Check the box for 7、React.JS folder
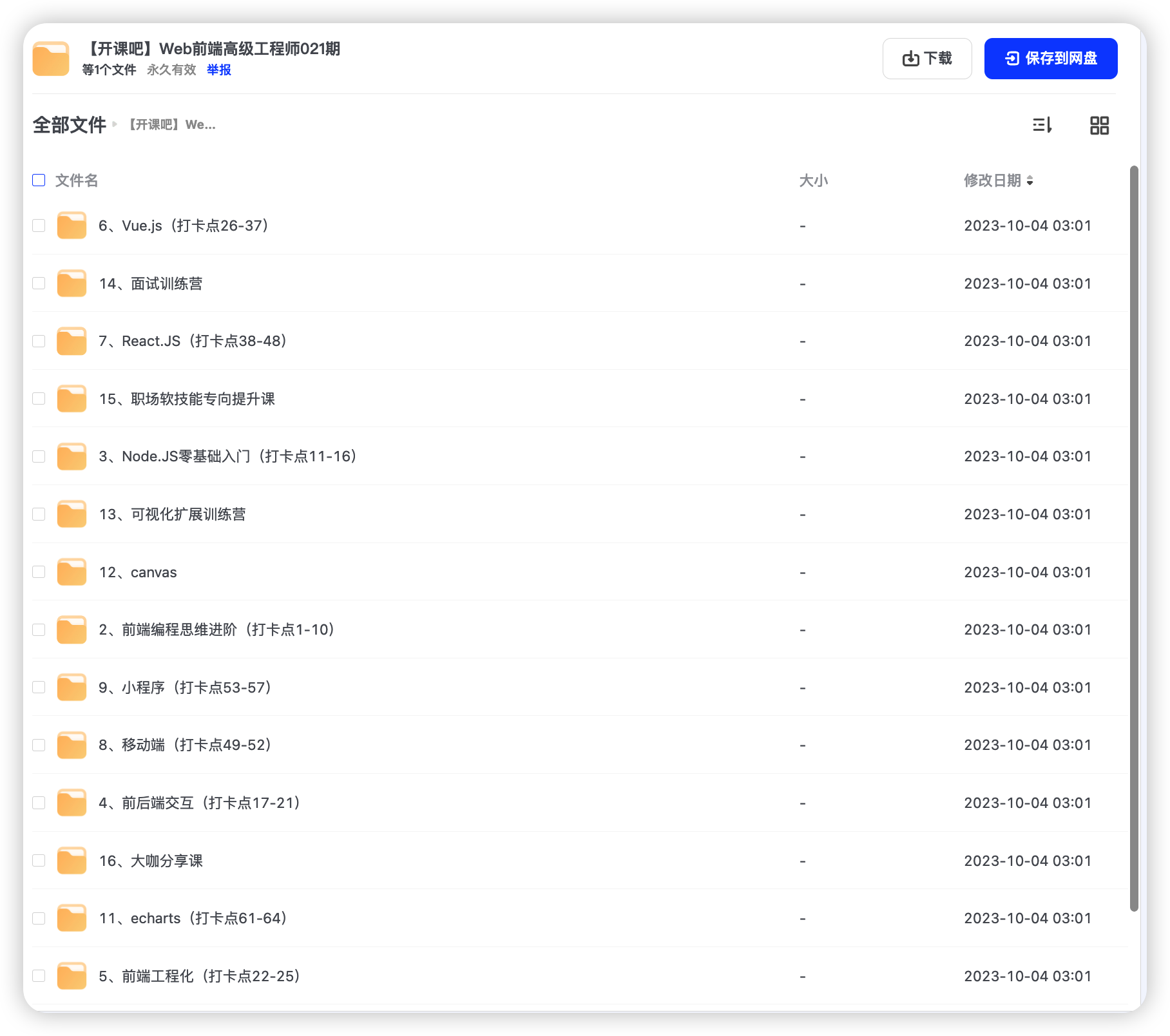The height and width of the screenshot is (1036, 1170). (x=39, y=341)
